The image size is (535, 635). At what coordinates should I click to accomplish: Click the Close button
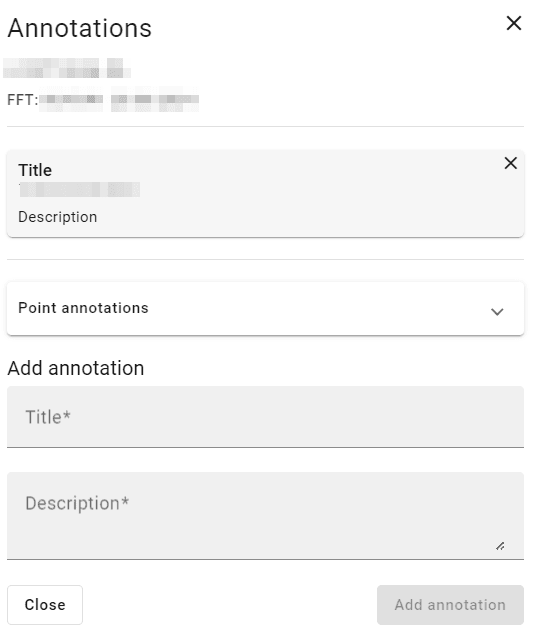point(45,605)
